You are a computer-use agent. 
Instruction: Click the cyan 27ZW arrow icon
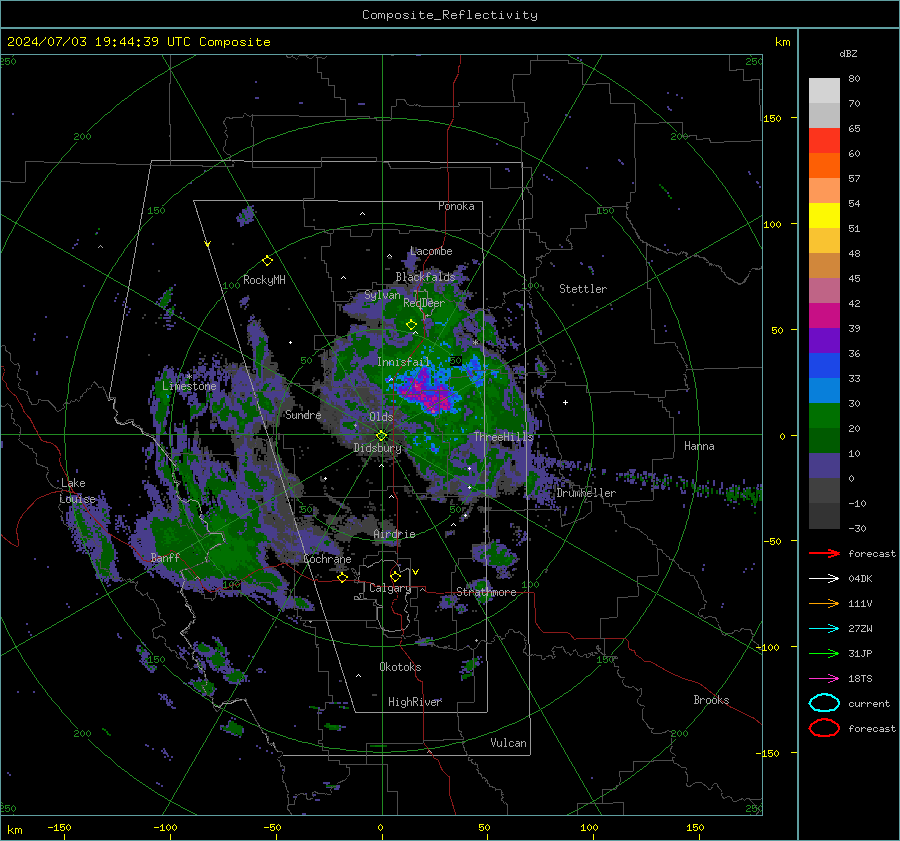click(824, 629)
